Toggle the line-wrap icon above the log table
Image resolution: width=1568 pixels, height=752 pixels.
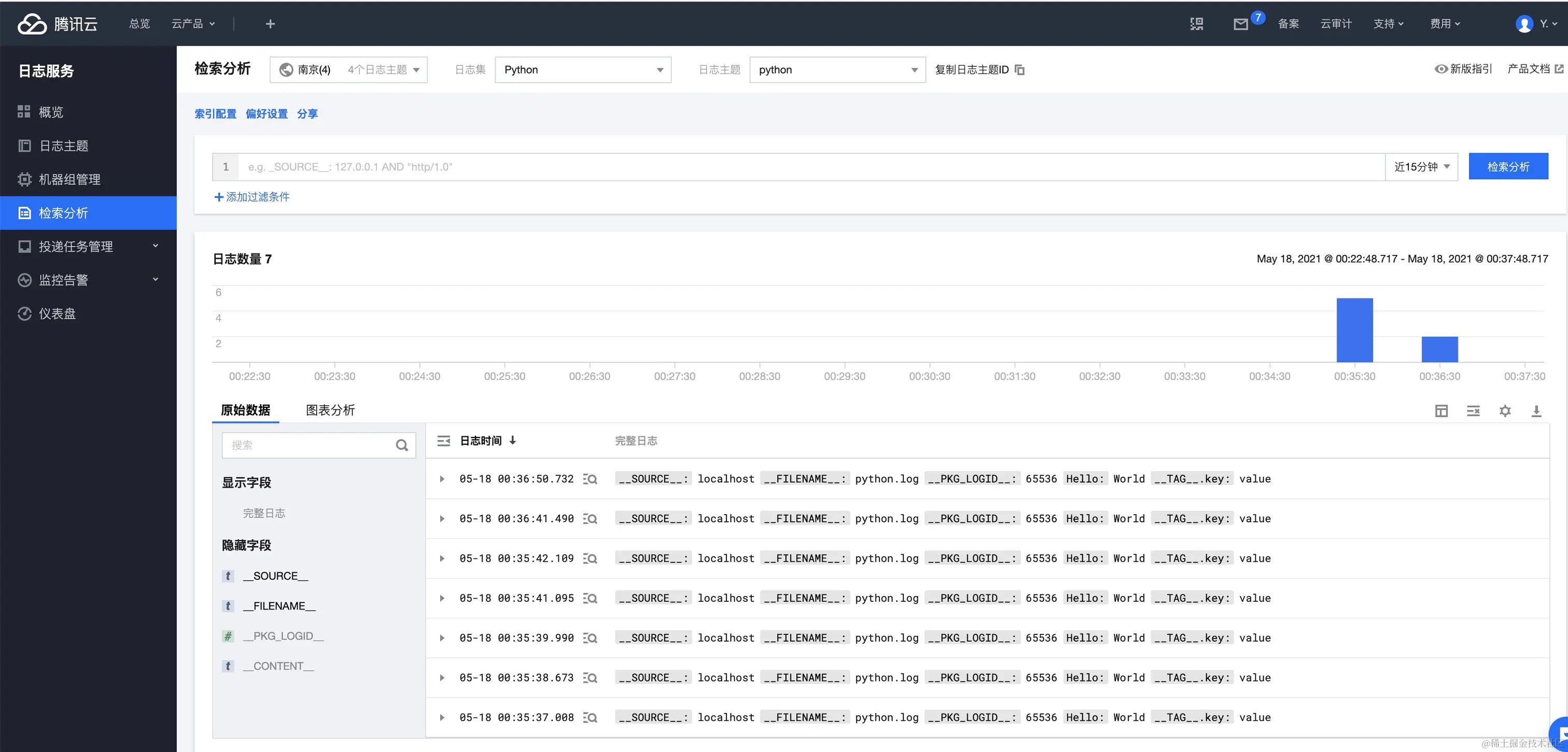(x=1473, y=412)
